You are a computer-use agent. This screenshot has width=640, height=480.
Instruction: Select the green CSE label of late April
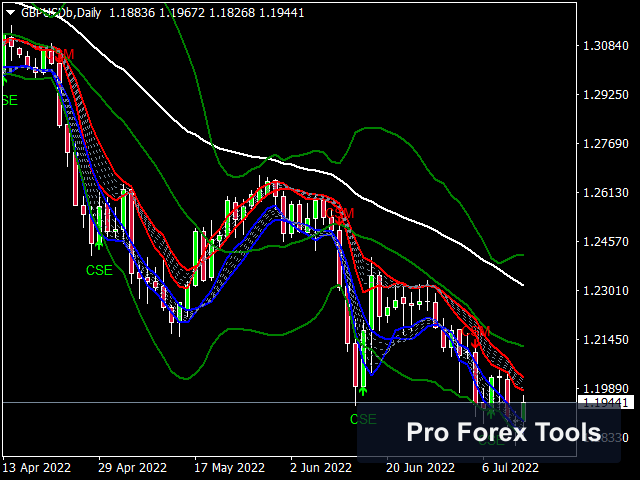(x=99, y=270)
